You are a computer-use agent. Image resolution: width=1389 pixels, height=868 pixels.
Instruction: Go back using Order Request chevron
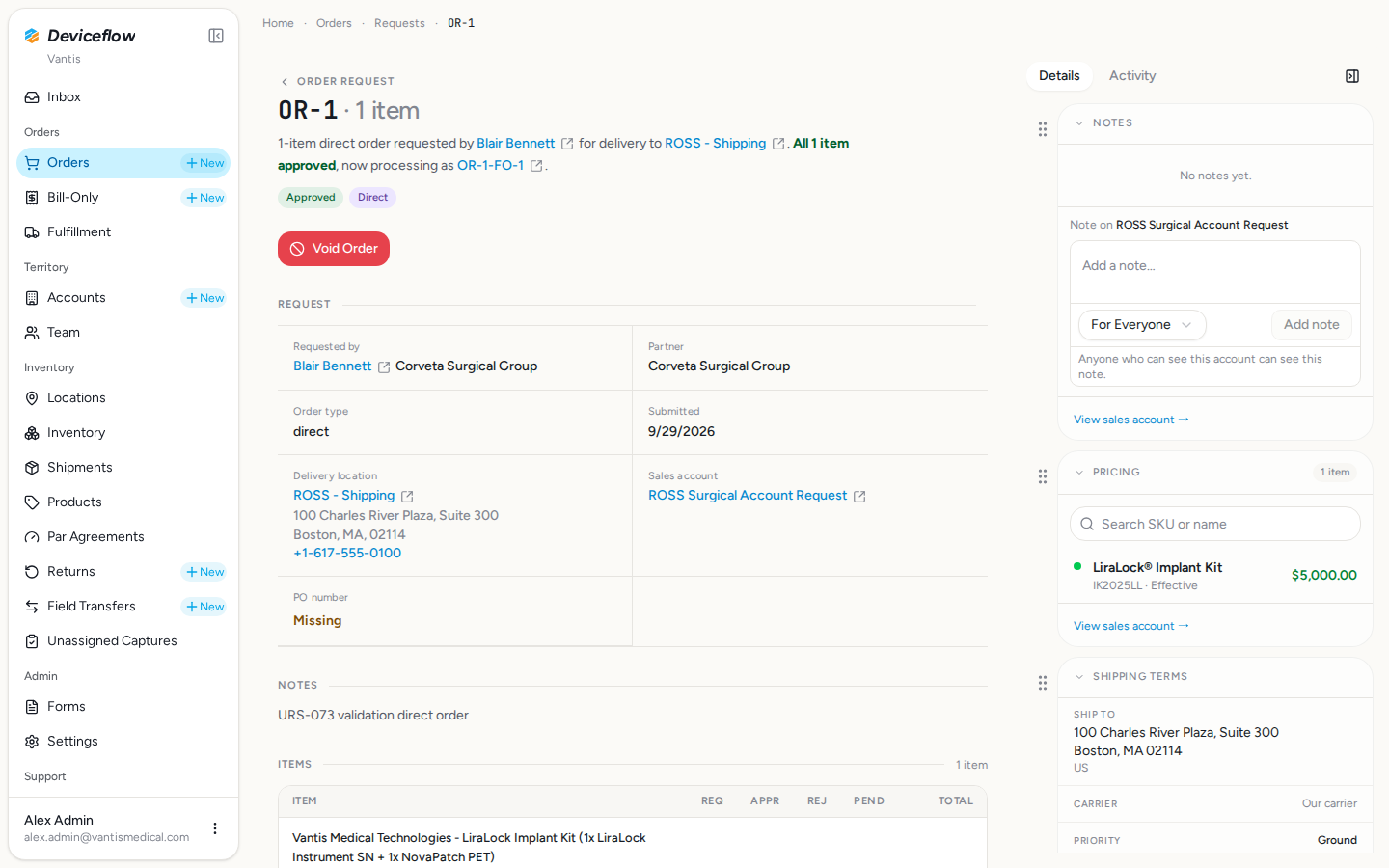tap(285, 82)
